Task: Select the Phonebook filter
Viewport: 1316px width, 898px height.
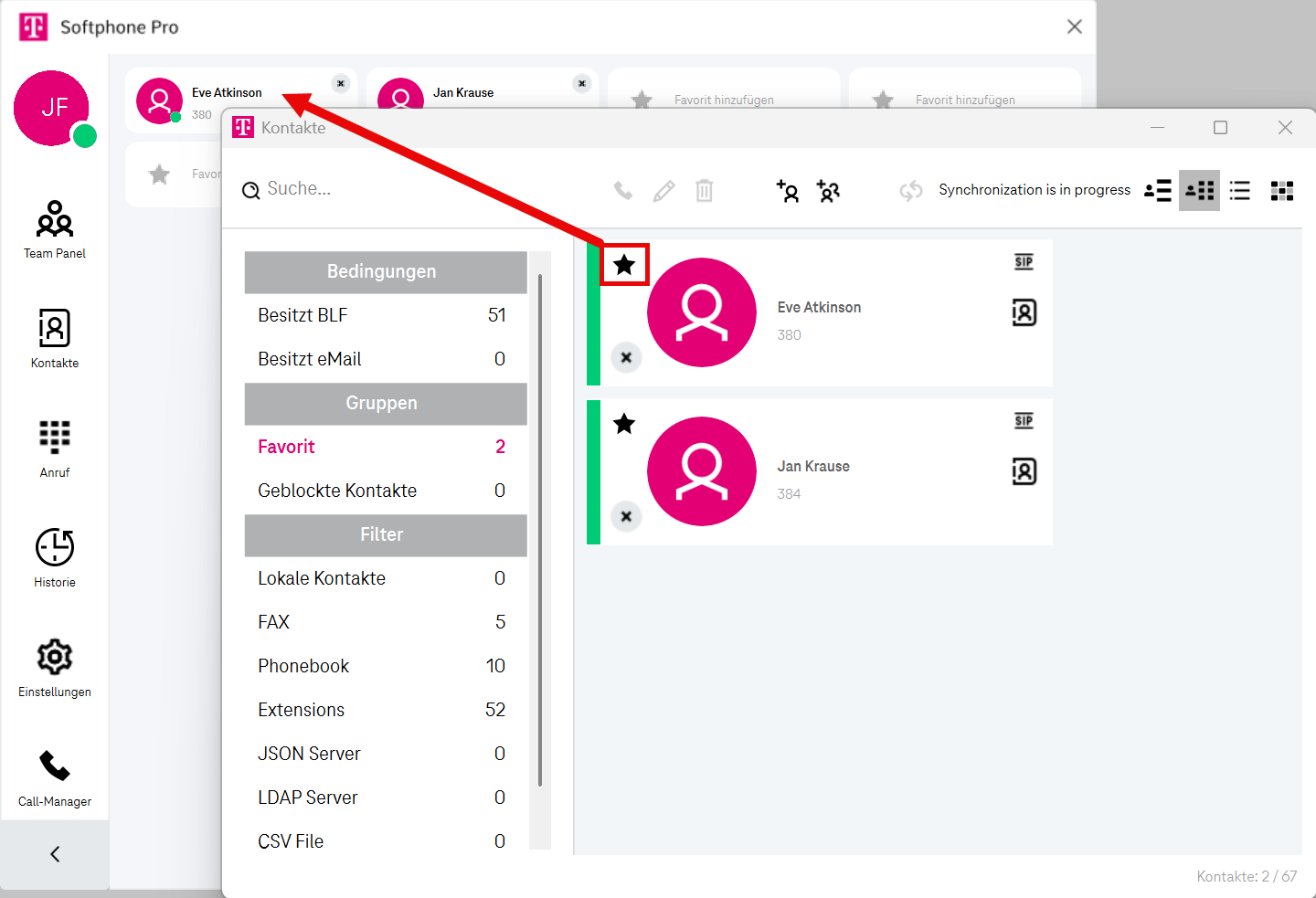Action: point(303,666)
